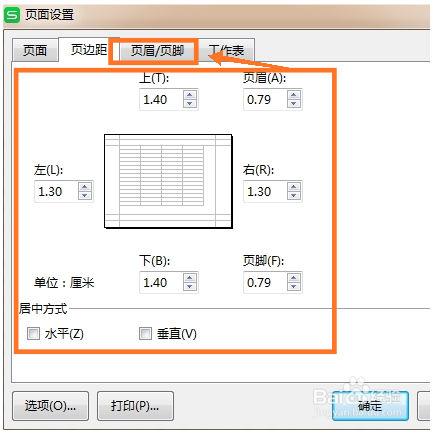The height and width of the screenshot is (433, 433).
Task: Click the WPS Spreadsheets logo icon
Action: 12,15
